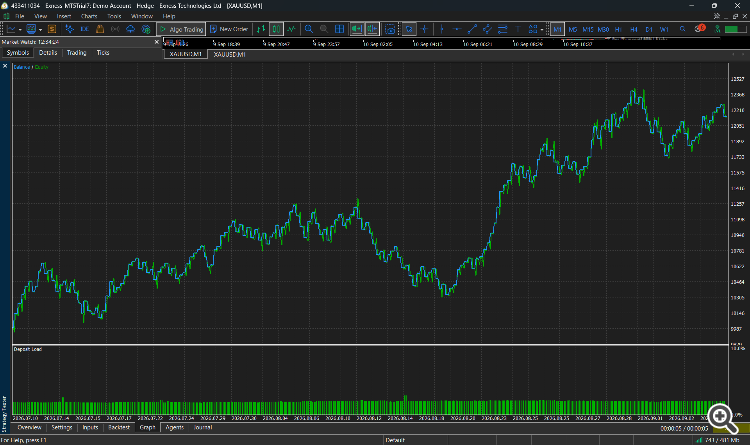The width and height of the screenshot is (750, 445).
Task: Open the Signals icon
Action: (x=115, y=29)
